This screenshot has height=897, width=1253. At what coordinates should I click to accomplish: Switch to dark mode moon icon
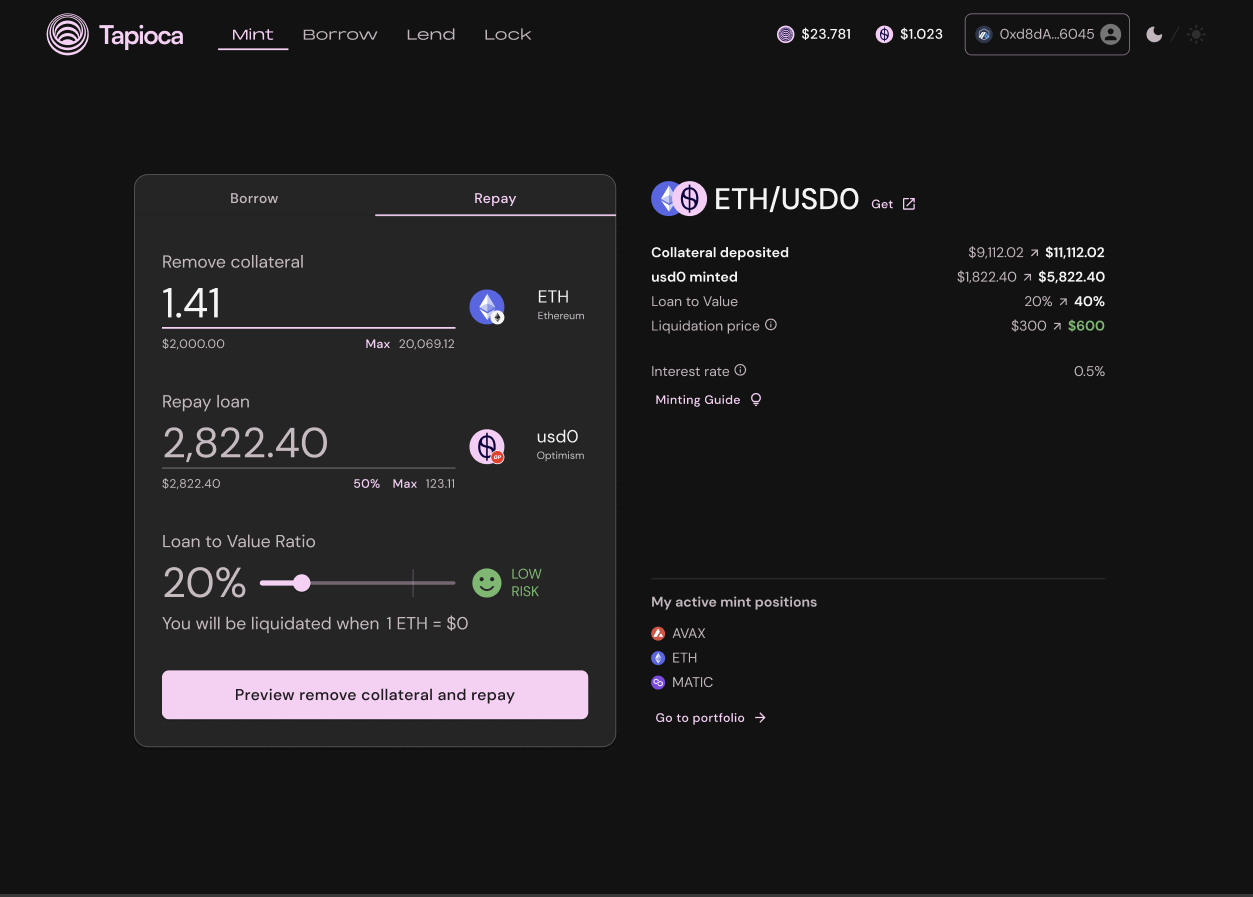point(1154,34)
